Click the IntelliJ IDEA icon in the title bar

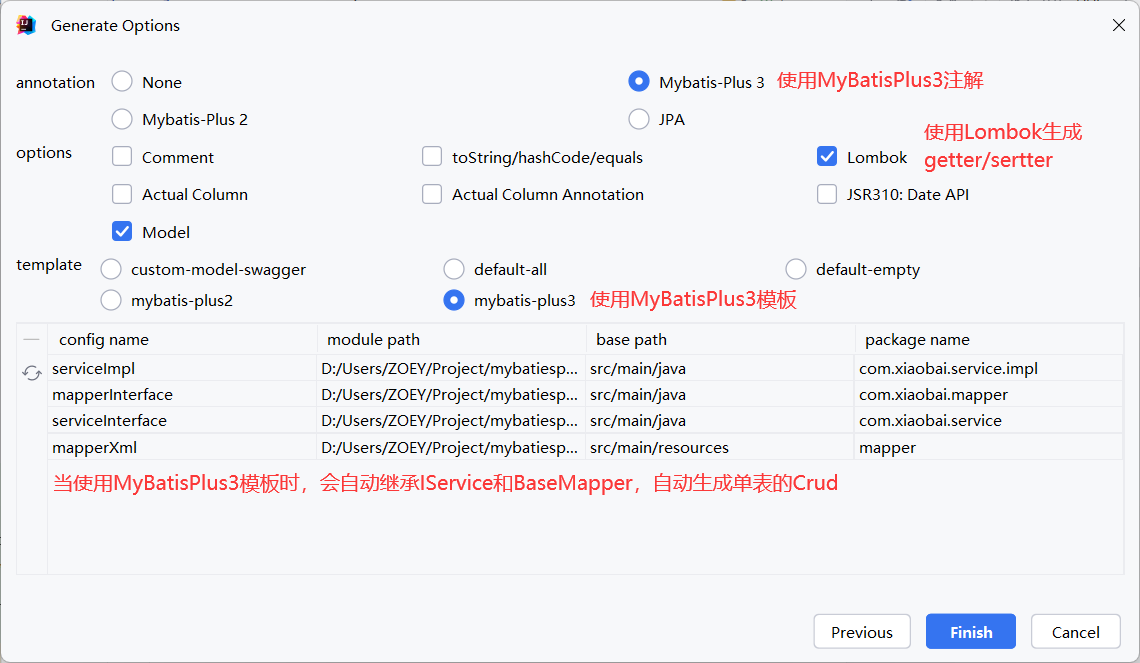[25, 25]
